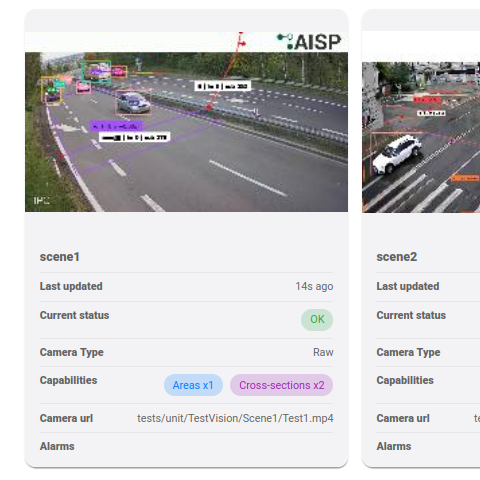The image size is (480, 480).
Task: Click the white SUV in scene2 video
Action: 397,154
